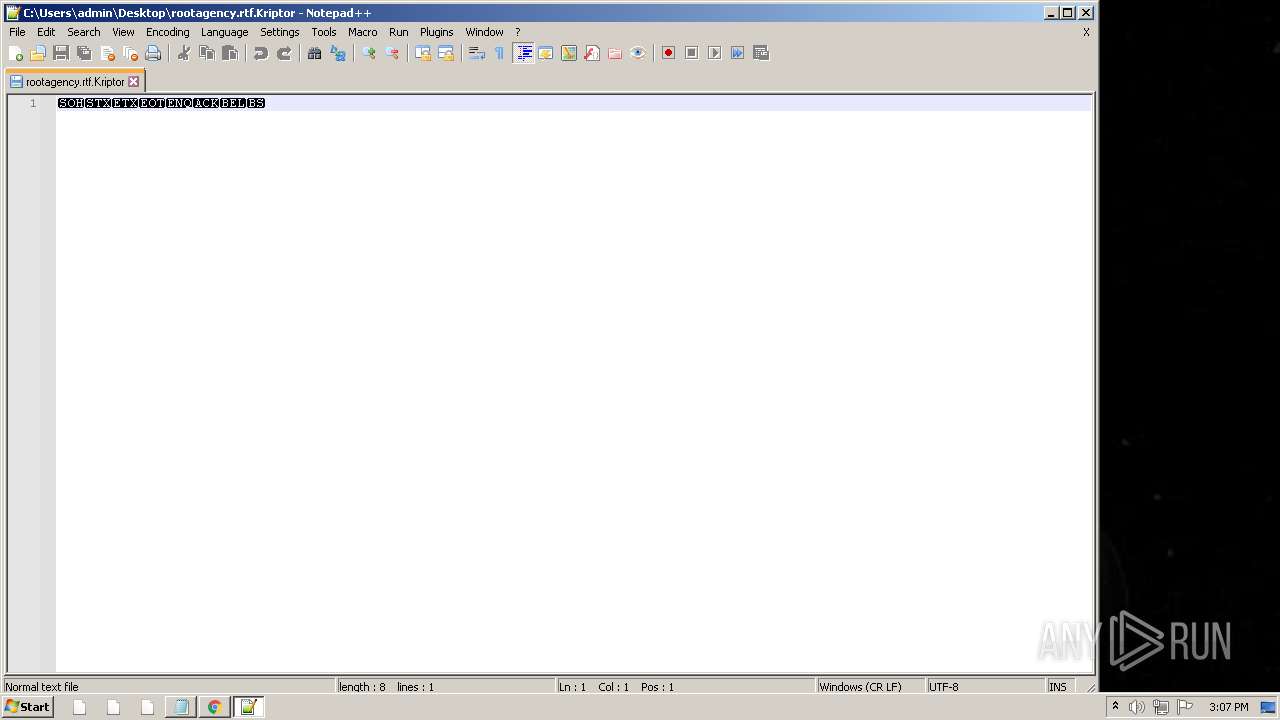The width and height of the screenshot is (1280, 720).
Task: Print the document using printer icon
Action: click(x=153, y=53)
